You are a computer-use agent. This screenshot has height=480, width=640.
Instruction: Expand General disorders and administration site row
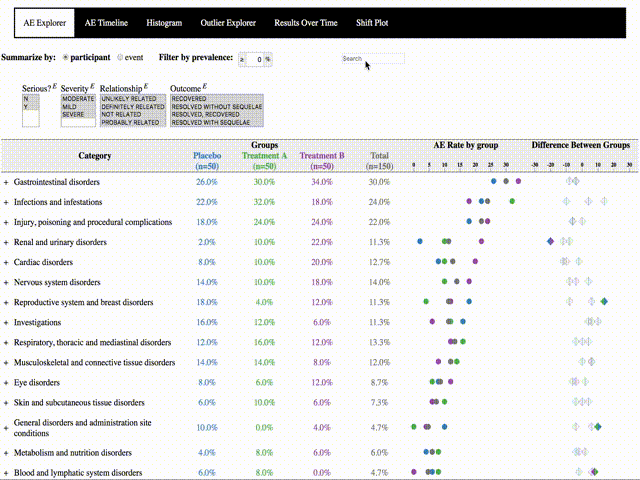[x=6, y=428]
